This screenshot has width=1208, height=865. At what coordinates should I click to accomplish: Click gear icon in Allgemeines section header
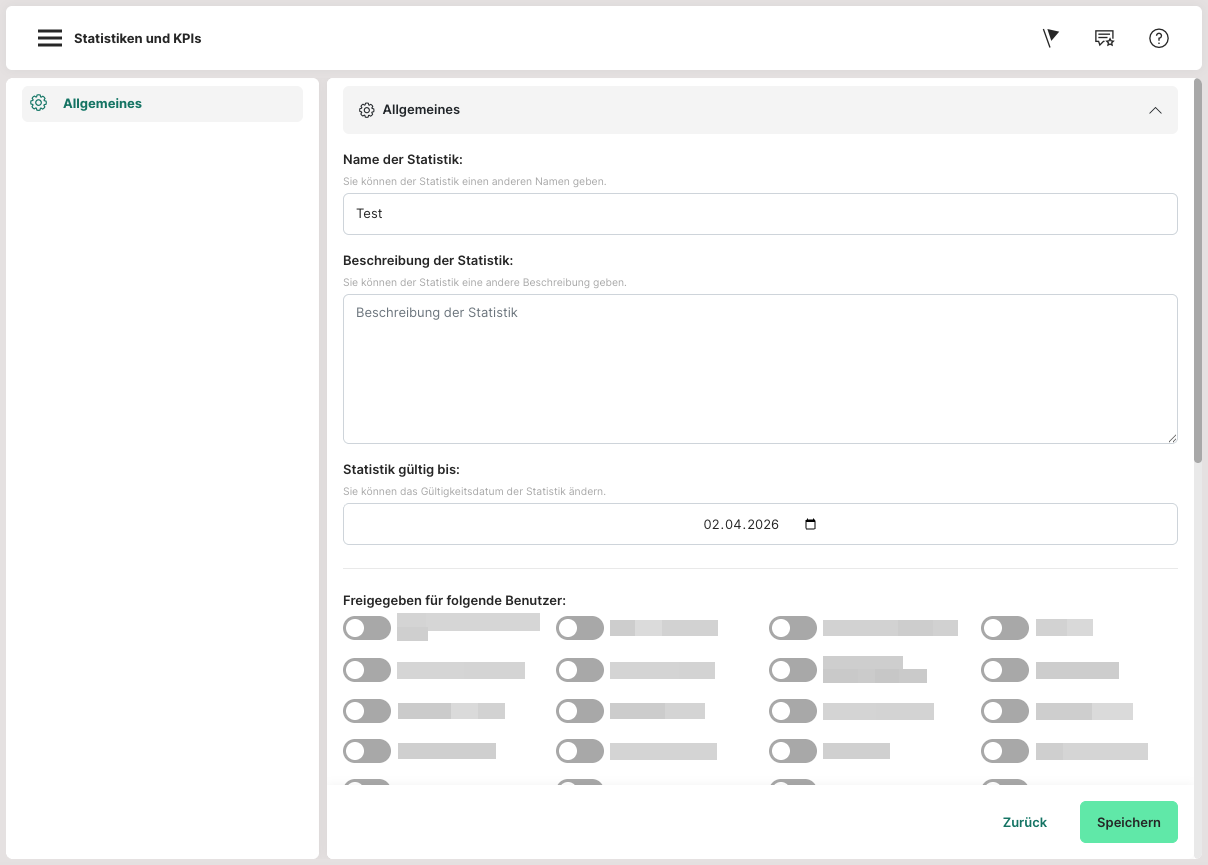tap(367, 110)
